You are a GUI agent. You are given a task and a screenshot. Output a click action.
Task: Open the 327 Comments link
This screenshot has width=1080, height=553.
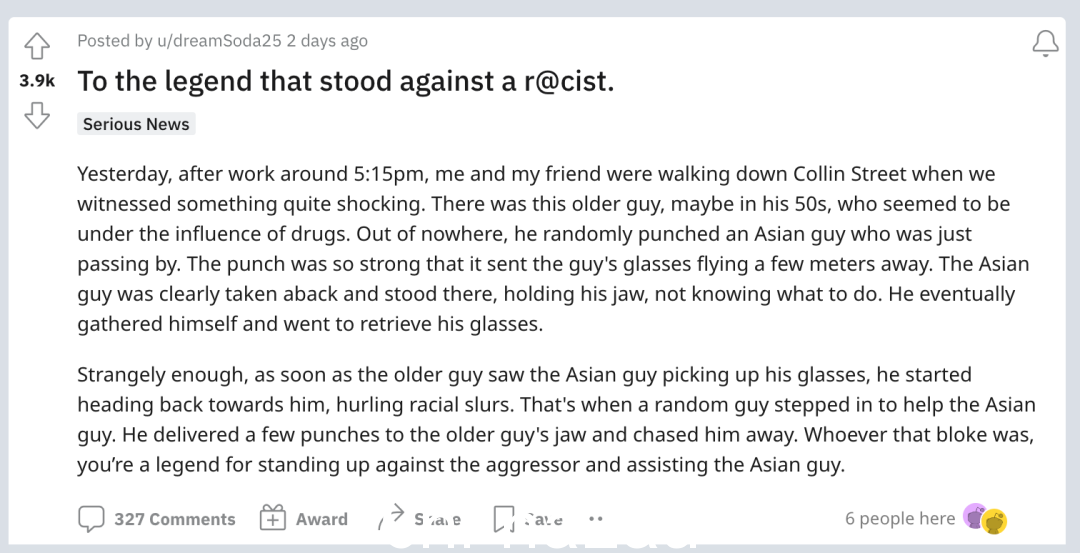[x=175, y=519]
